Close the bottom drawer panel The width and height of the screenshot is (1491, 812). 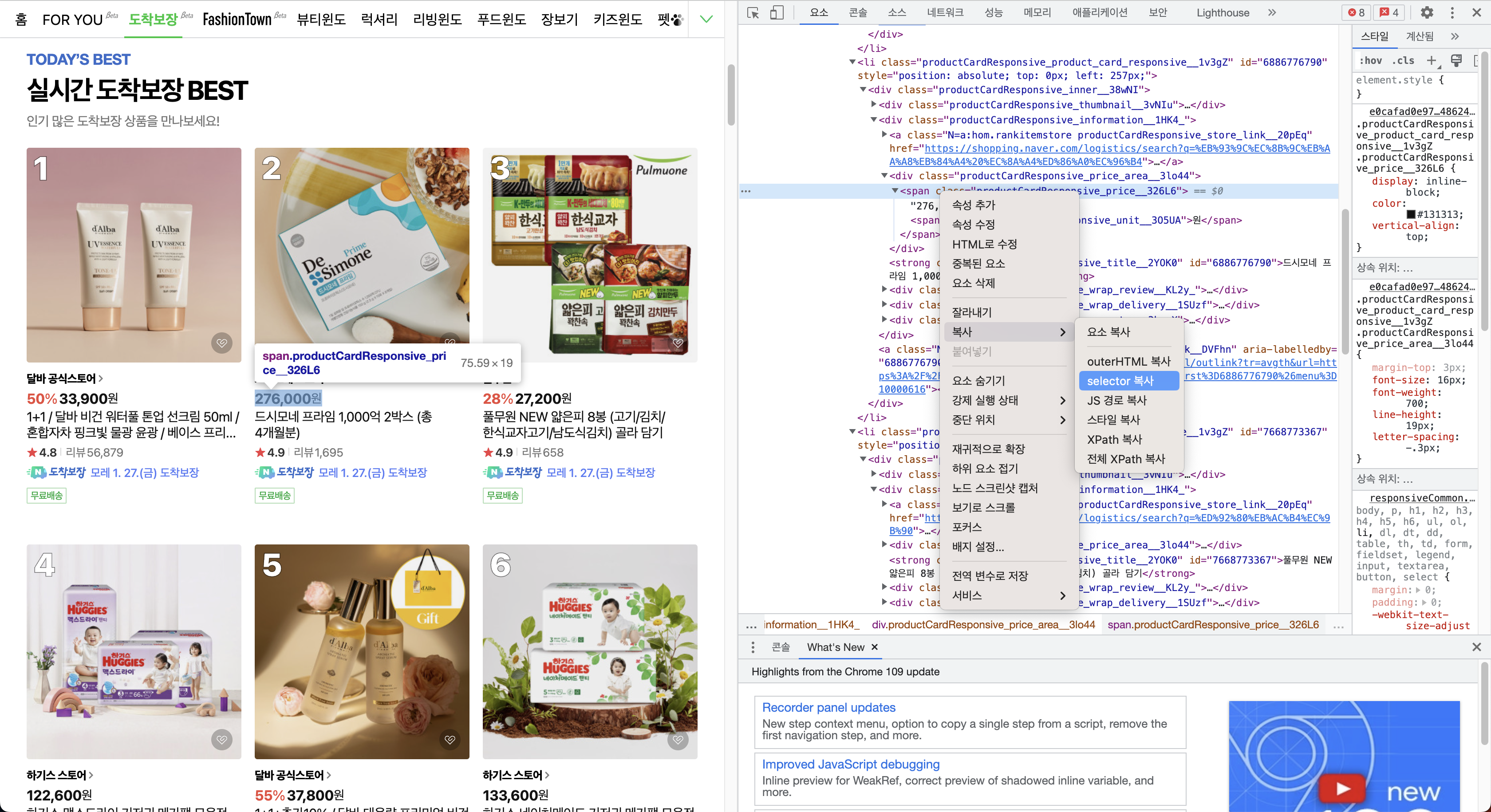coord(1476,647)
